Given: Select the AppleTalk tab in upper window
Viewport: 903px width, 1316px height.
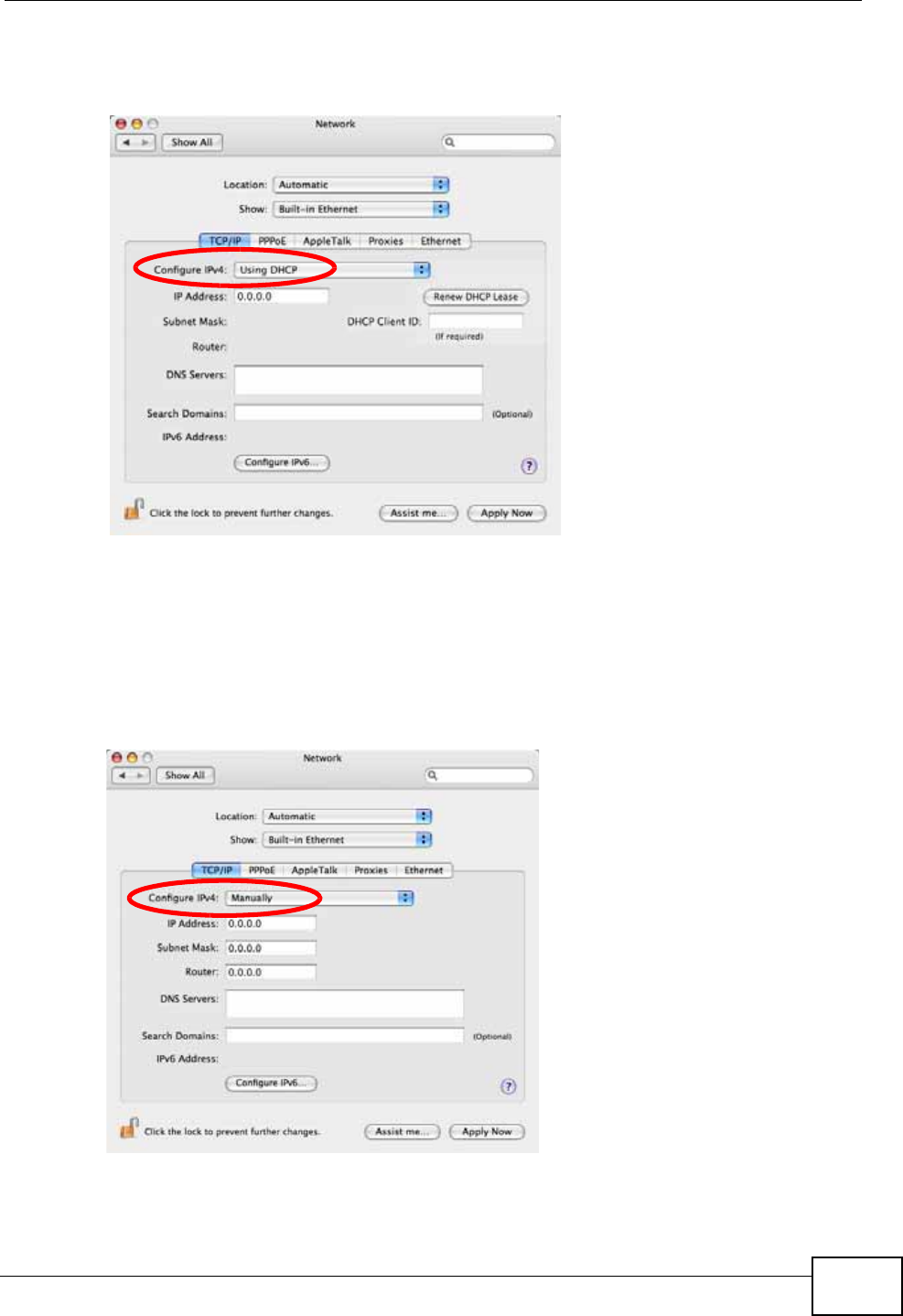Looking at the screenshot, I should pos(328,242).
